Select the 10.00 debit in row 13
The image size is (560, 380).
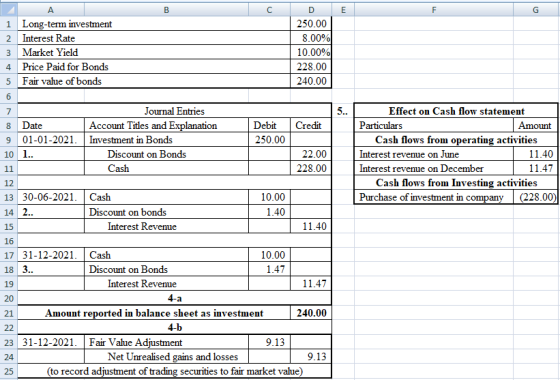[x=269, y=197]
